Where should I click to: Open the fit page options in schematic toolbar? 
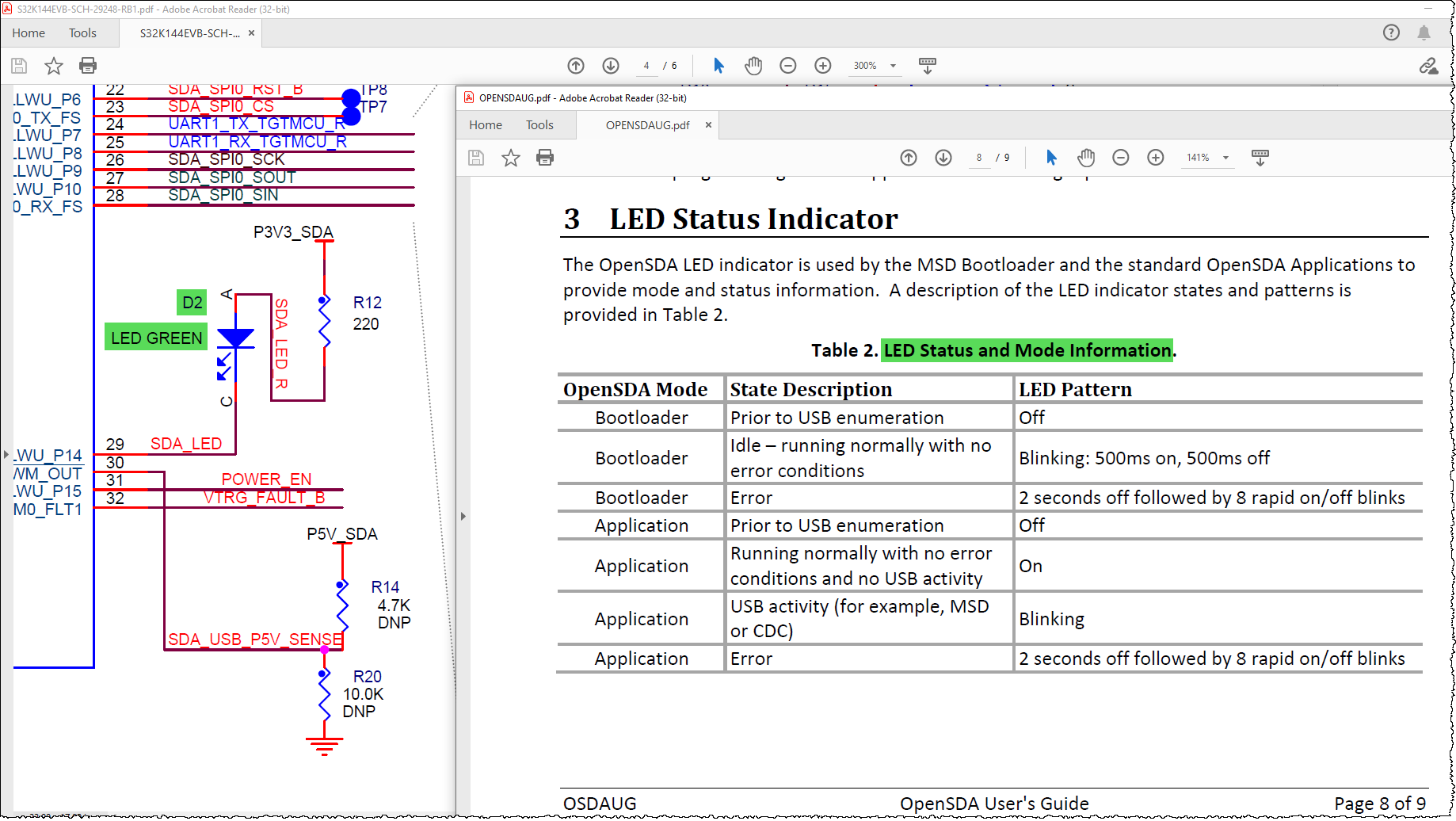[928, 66]
